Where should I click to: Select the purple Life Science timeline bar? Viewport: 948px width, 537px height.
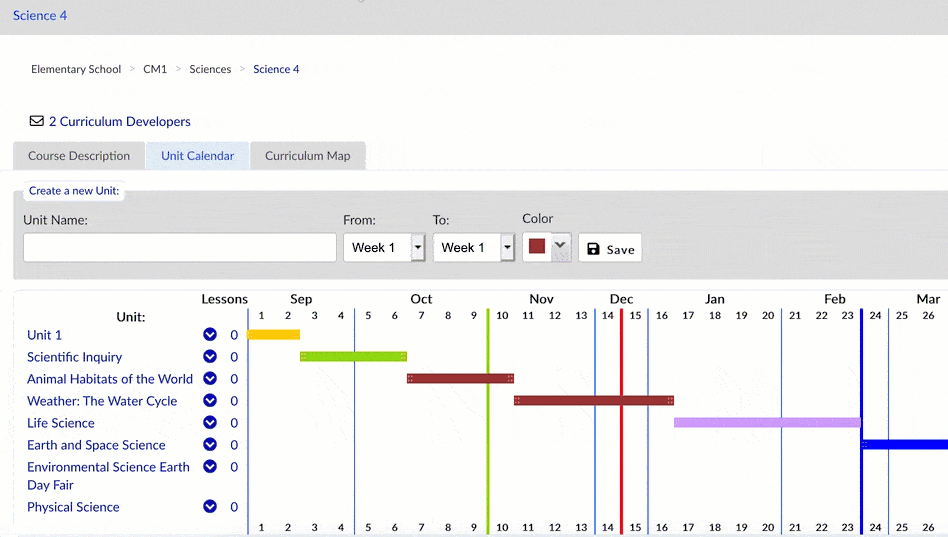(x=766, y=423)
